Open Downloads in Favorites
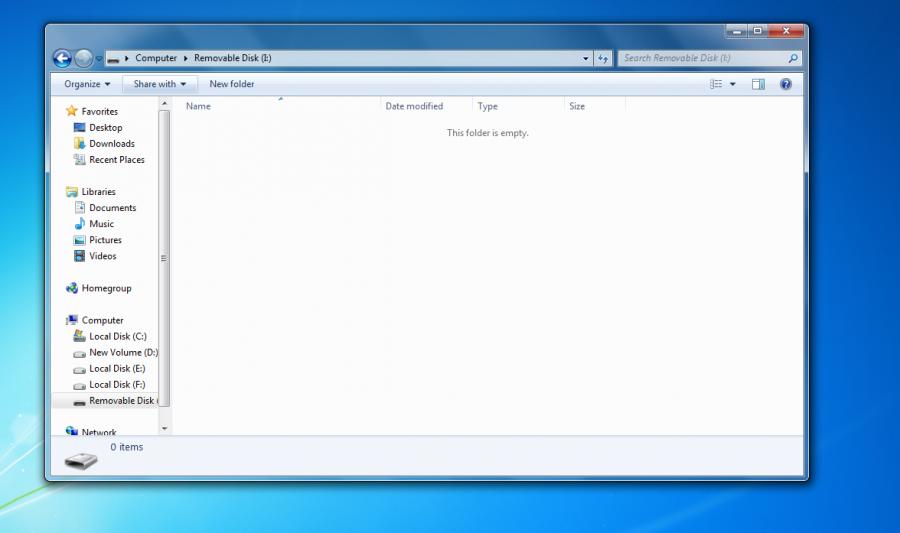Image resolution: width=900 pixels, height=533 pixels. (112, 143)
